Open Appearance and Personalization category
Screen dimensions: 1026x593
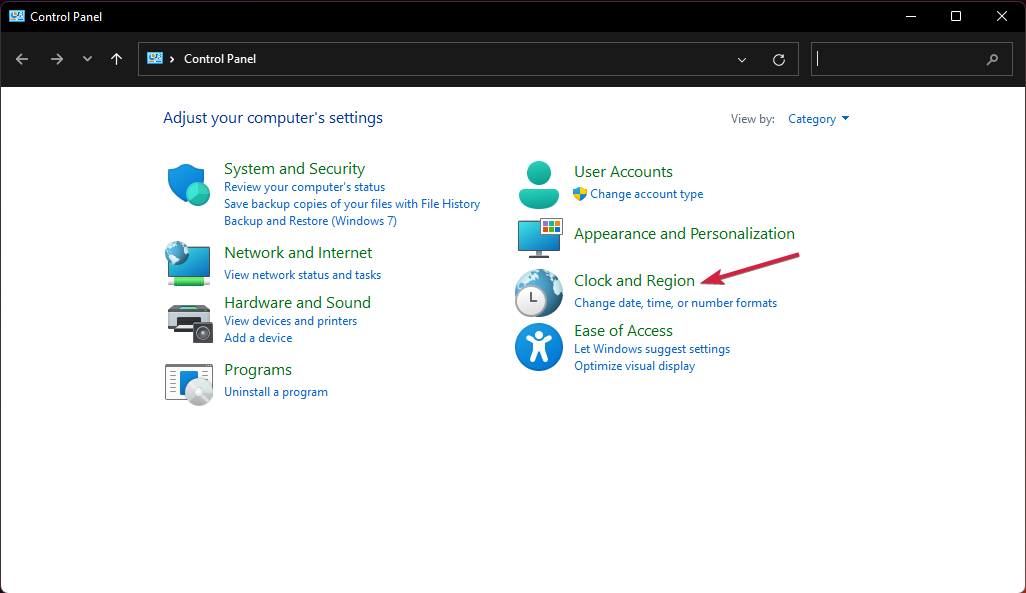684,234
